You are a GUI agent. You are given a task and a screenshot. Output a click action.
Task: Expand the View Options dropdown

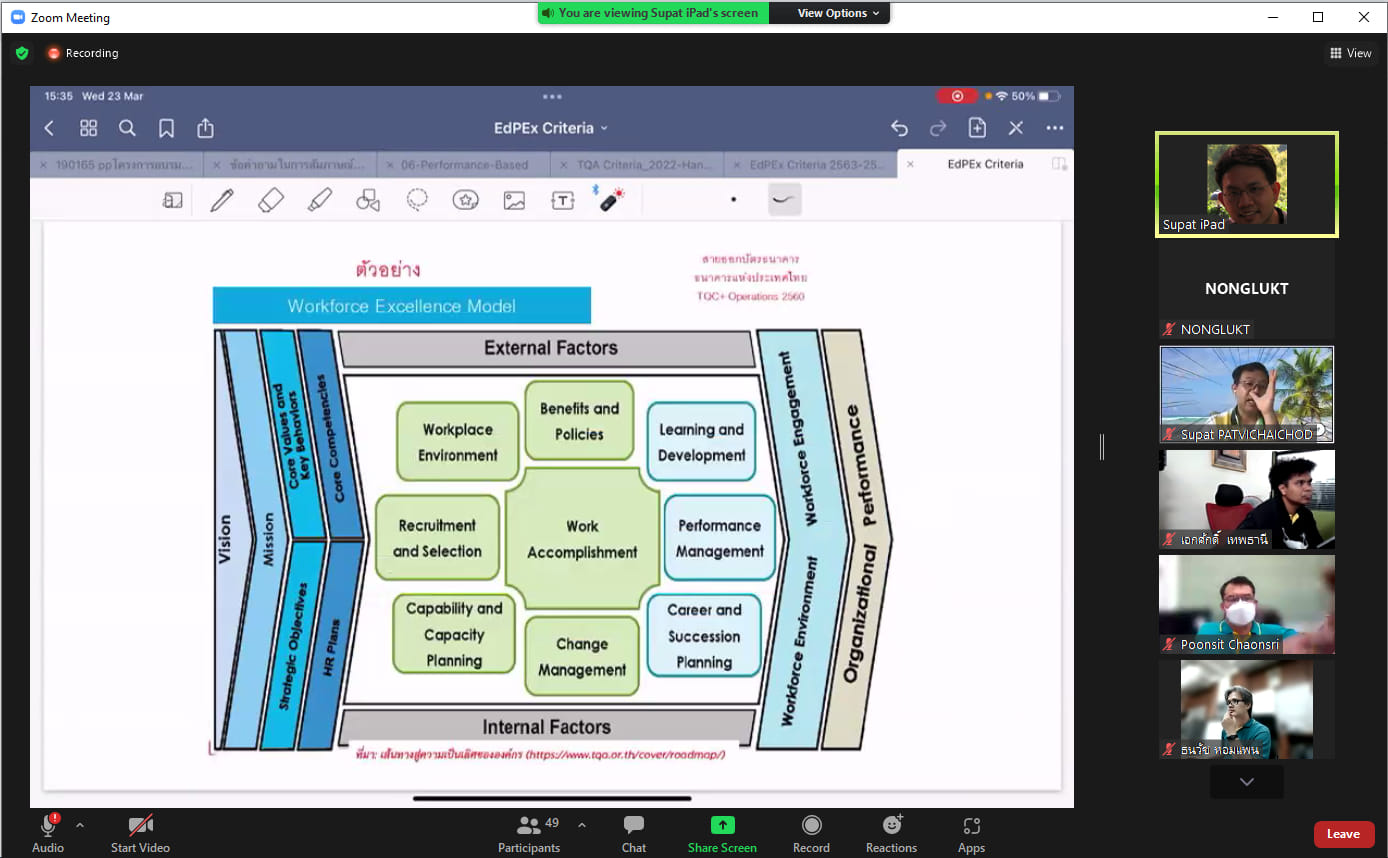838,13
